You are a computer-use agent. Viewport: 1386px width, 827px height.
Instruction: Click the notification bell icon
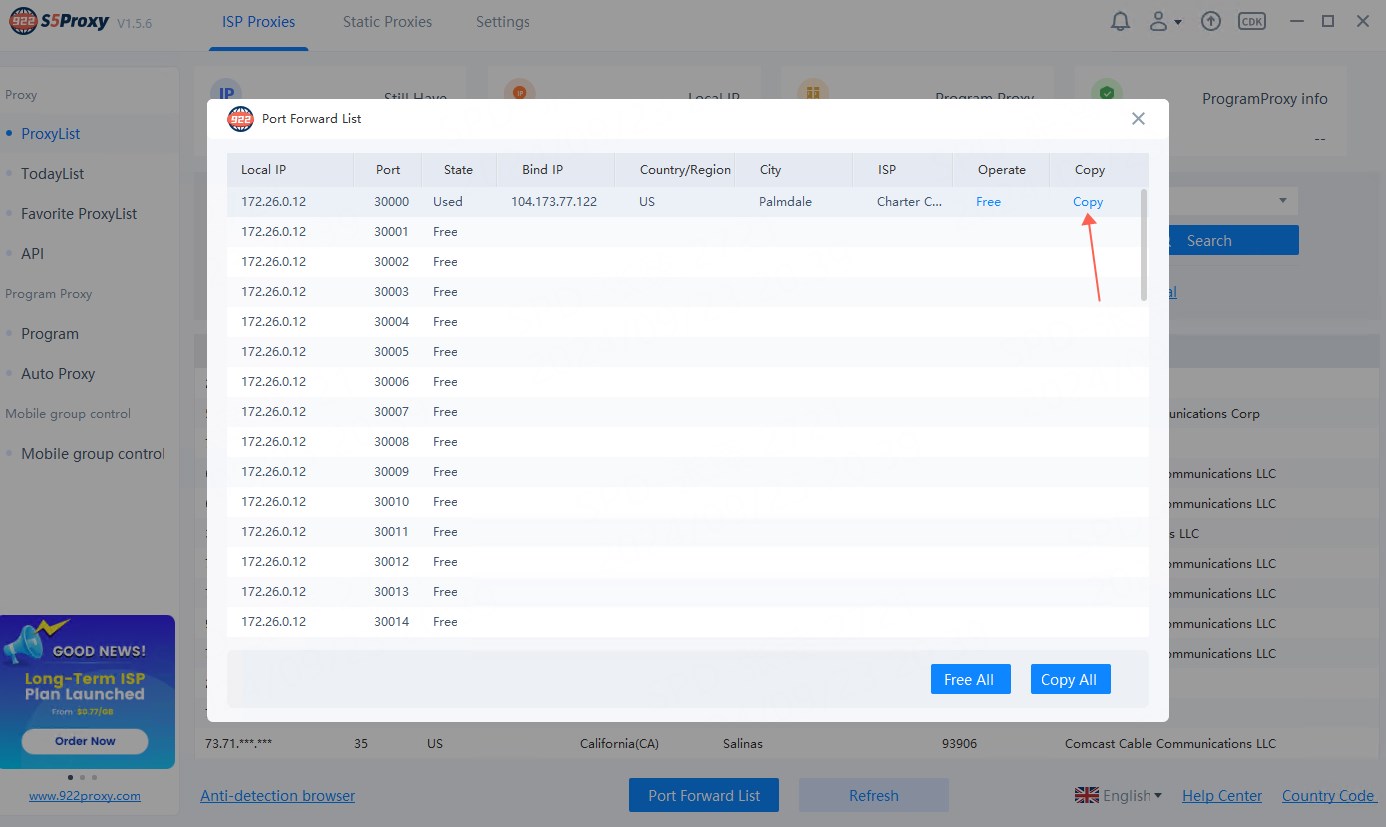point(1121,21)
